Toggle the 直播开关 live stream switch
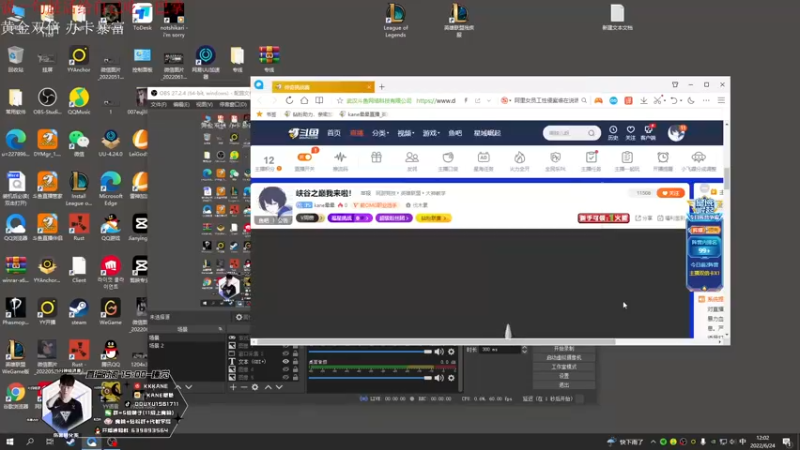800x450 pixels. click(305, 157)
